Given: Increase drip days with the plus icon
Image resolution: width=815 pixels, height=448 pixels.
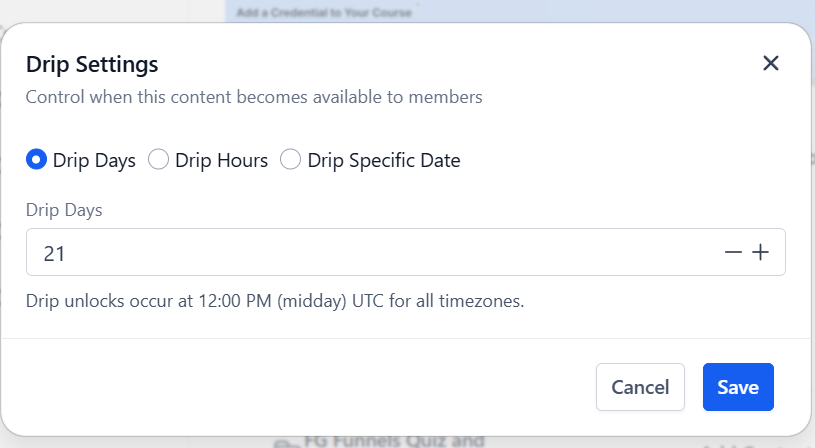Looking at the screenshot, I should pos(760,253).
